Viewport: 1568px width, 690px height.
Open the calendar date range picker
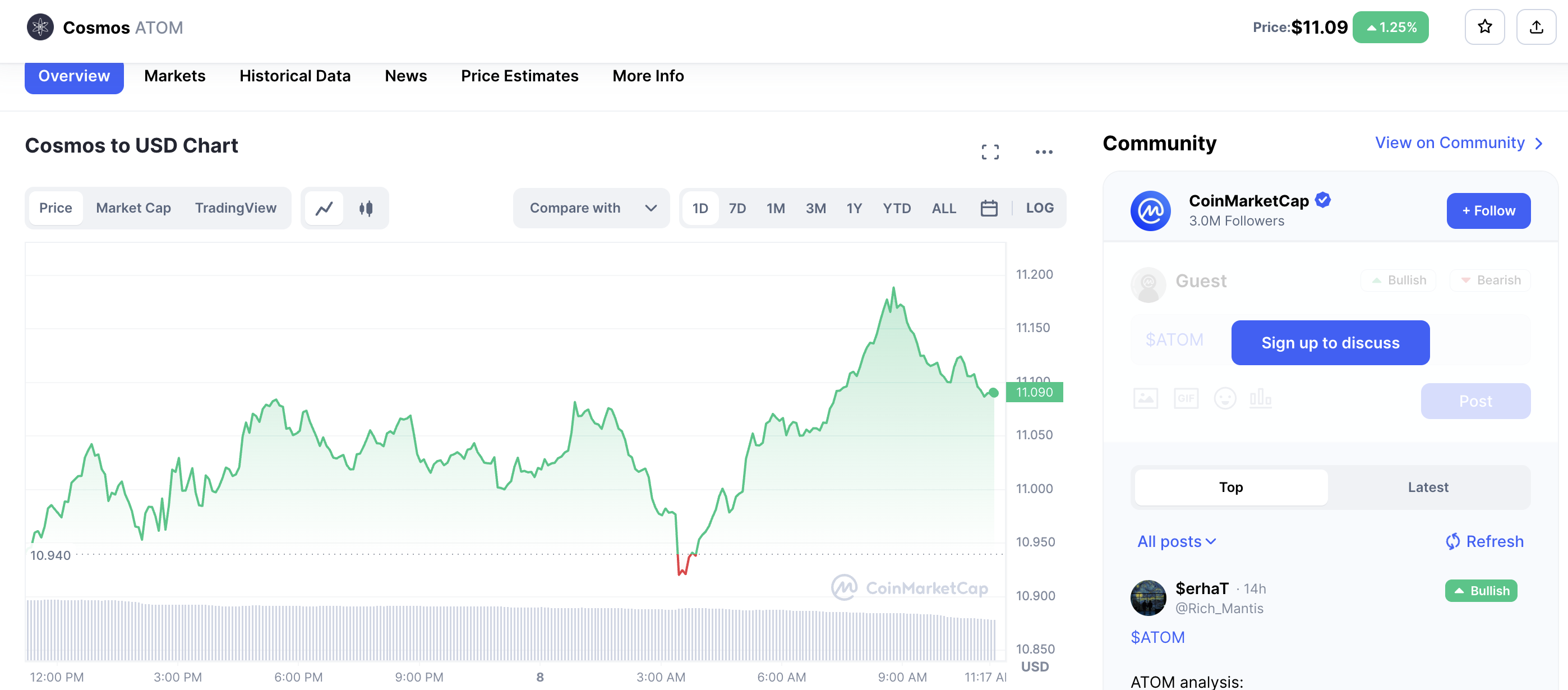pos(989,208)
